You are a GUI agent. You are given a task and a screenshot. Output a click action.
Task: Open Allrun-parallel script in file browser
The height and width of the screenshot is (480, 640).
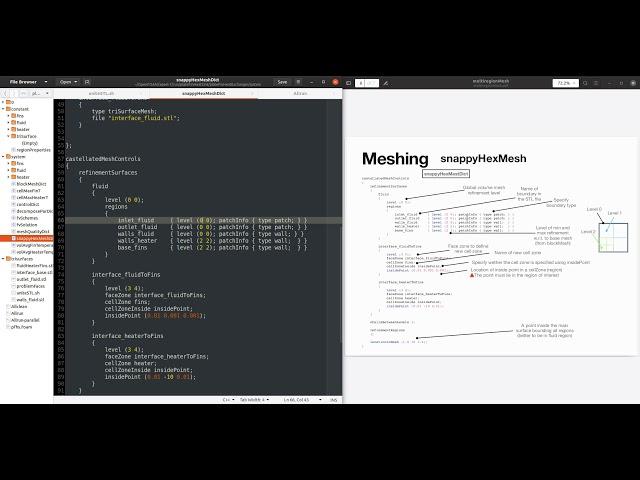click(25, 320)
